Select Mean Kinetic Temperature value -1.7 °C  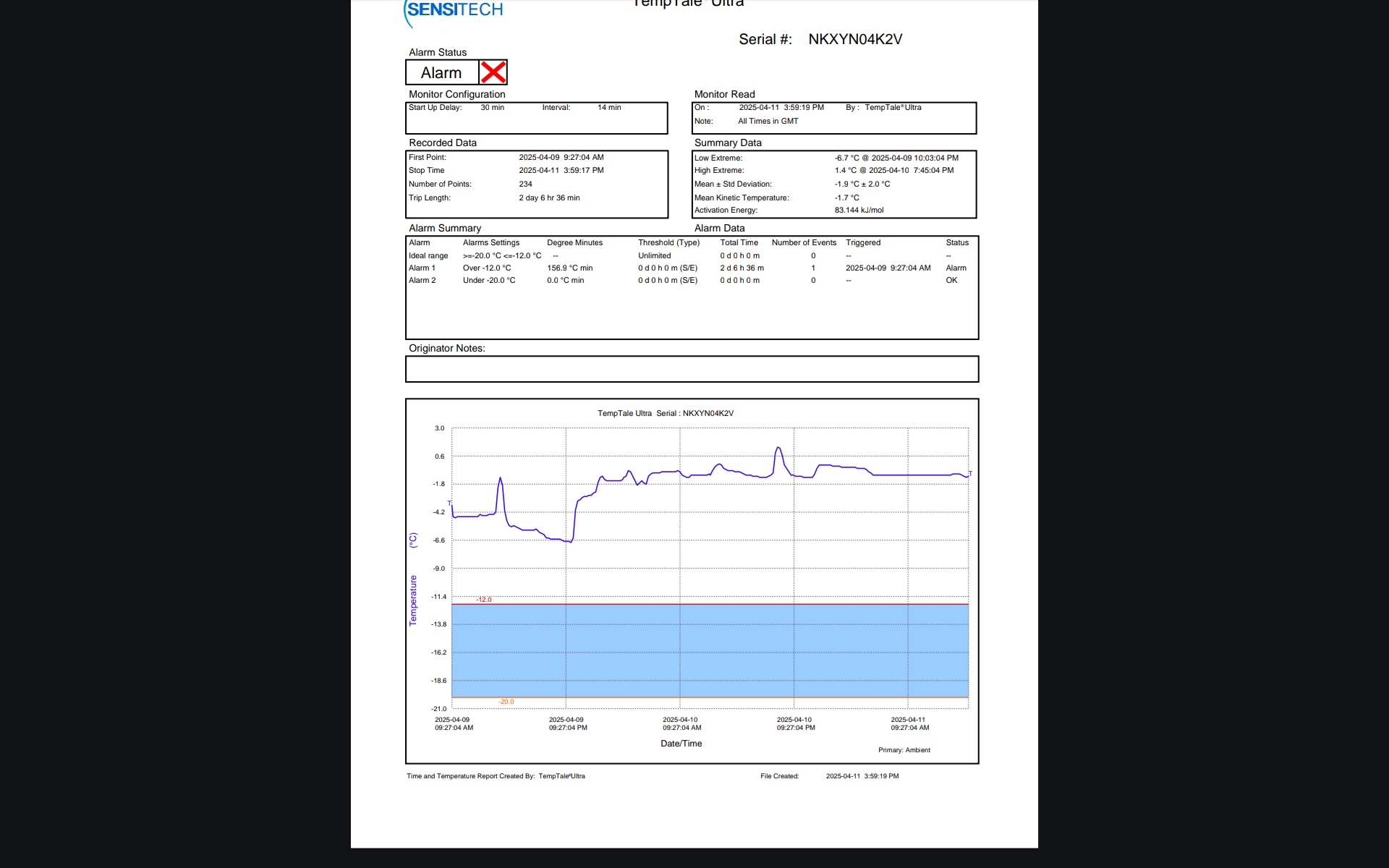[847, 197]
